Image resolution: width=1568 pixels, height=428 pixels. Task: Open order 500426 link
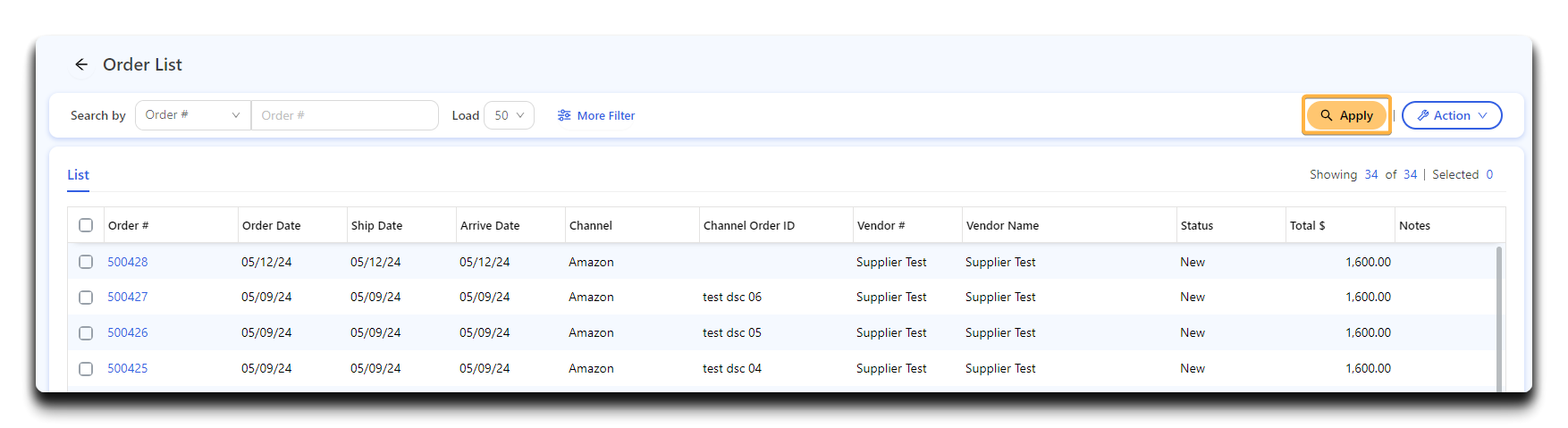128,332
